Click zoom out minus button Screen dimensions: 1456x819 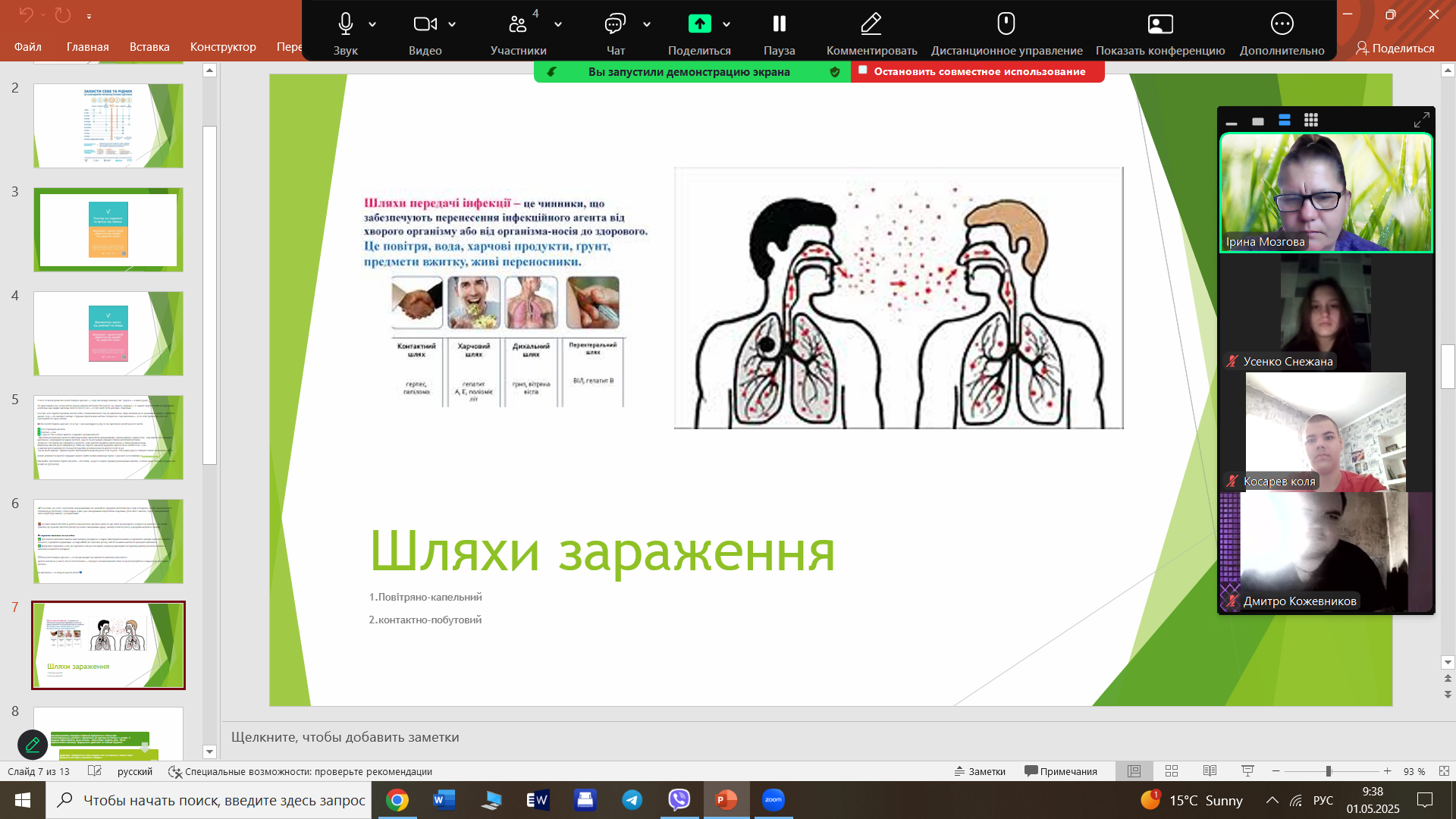click(1276, 771)
